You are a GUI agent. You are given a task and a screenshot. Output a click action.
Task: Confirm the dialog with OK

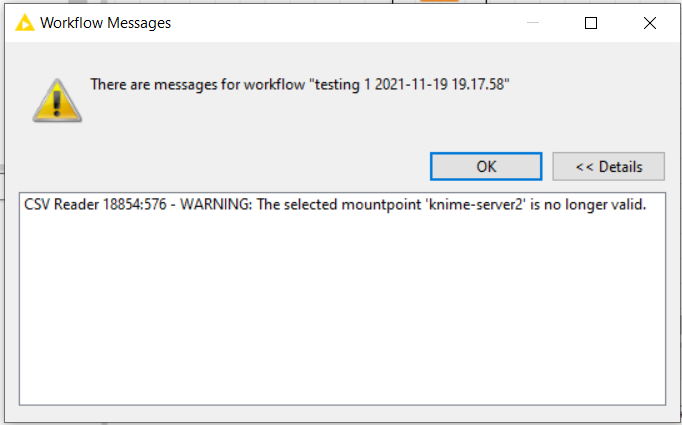pos(486,166)
